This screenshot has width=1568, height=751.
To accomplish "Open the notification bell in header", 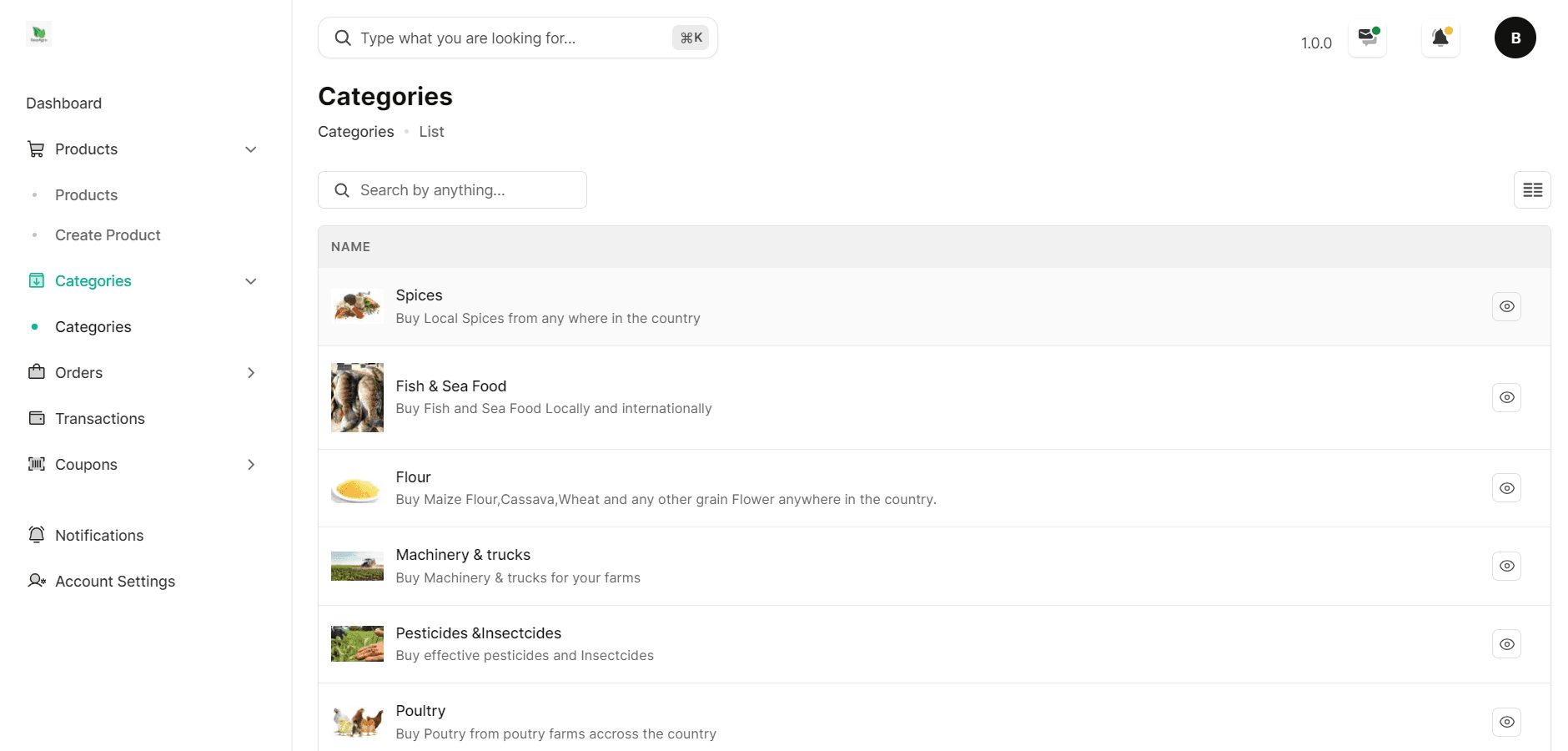I will coord(1440,38).
